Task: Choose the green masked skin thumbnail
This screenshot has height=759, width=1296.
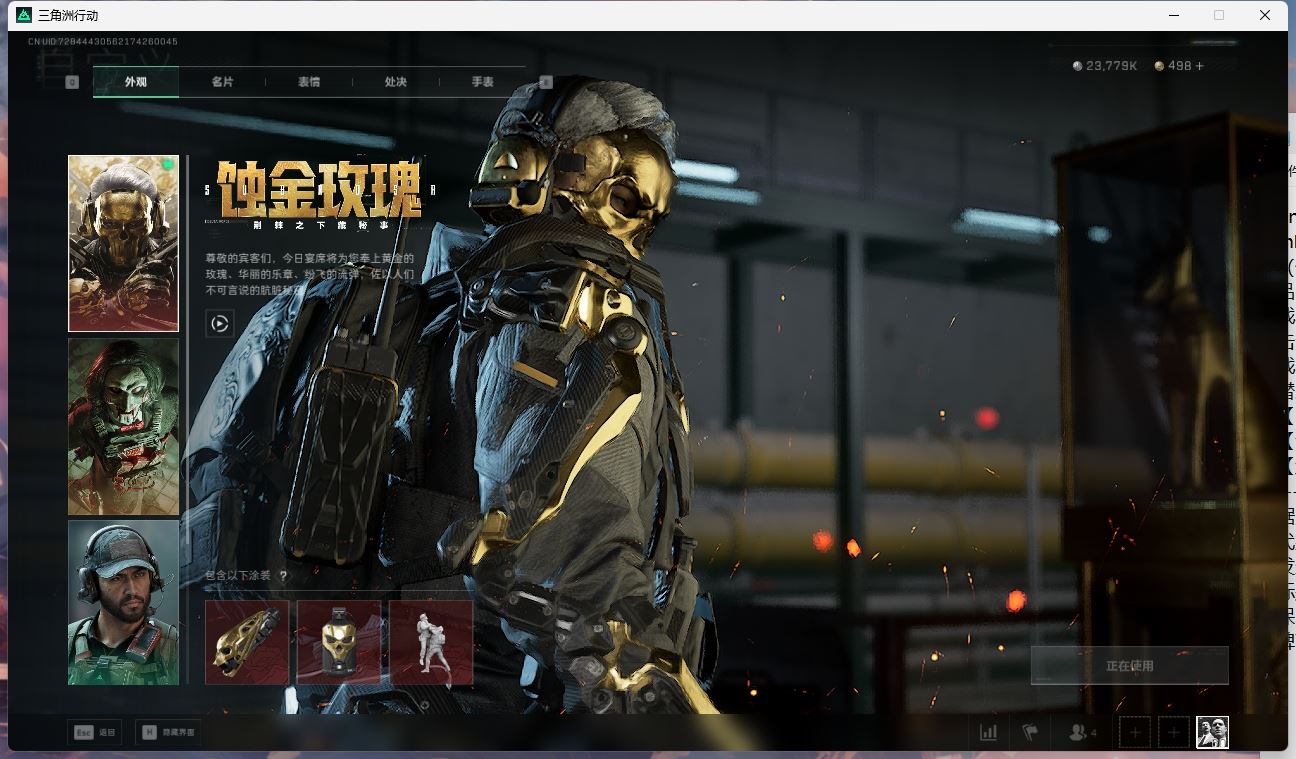Action: coord(123,427)
